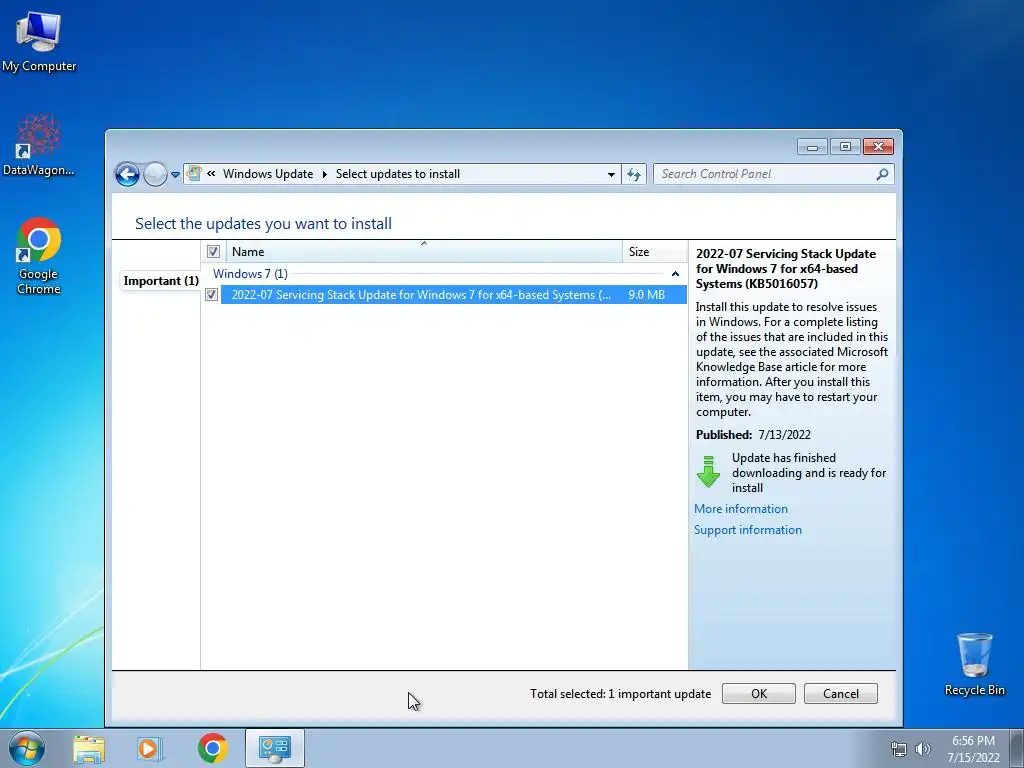Sort by the Size column header

[654, 251]
